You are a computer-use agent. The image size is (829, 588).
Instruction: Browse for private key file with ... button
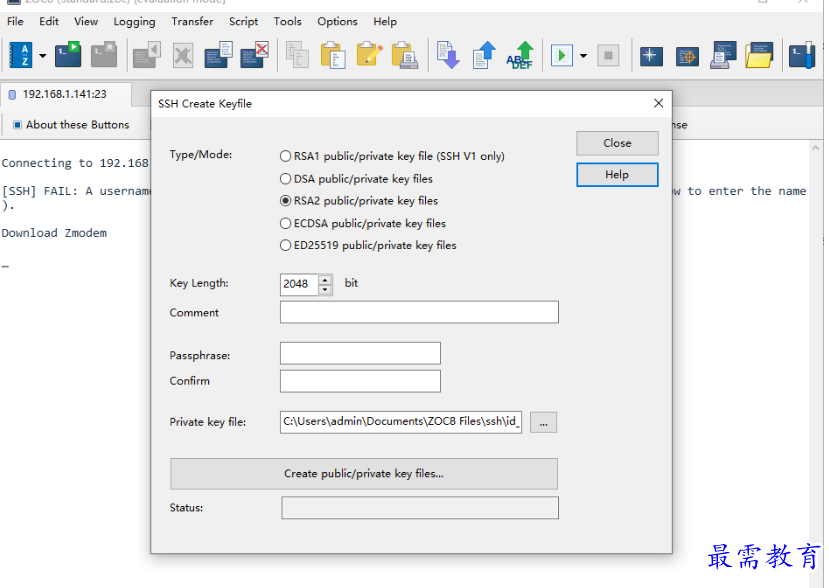click(x=544, y=422)
